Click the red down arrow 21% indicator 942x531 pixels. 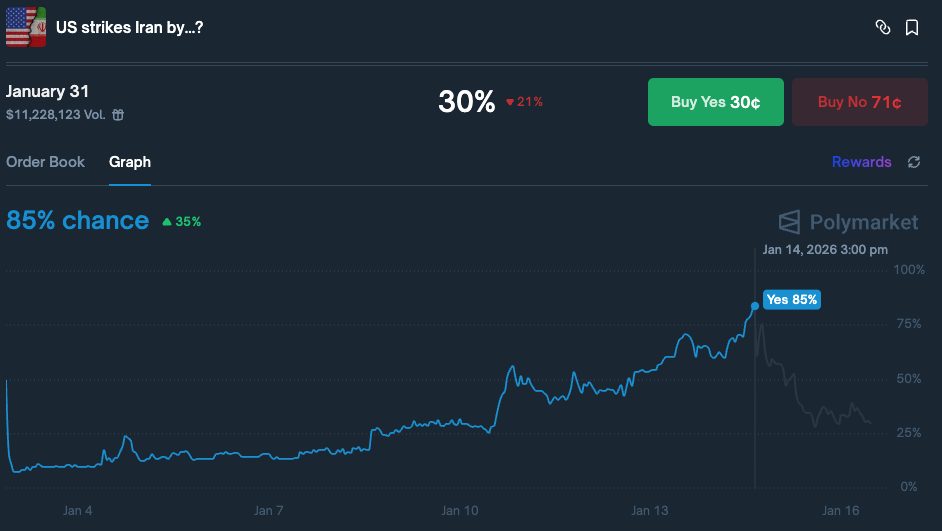pos(524,102)
